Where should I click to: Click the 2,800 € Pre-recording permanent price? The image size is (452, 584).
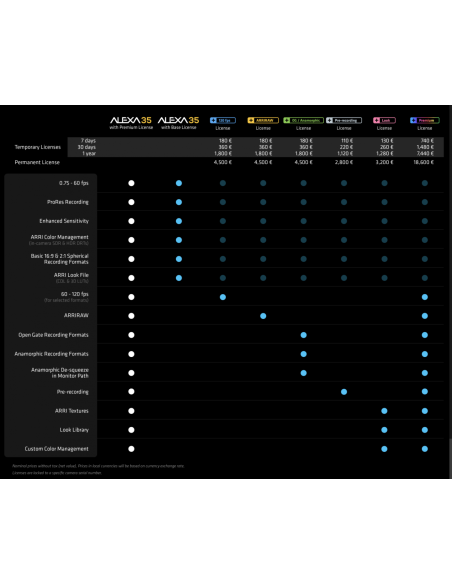coord(344,162)
